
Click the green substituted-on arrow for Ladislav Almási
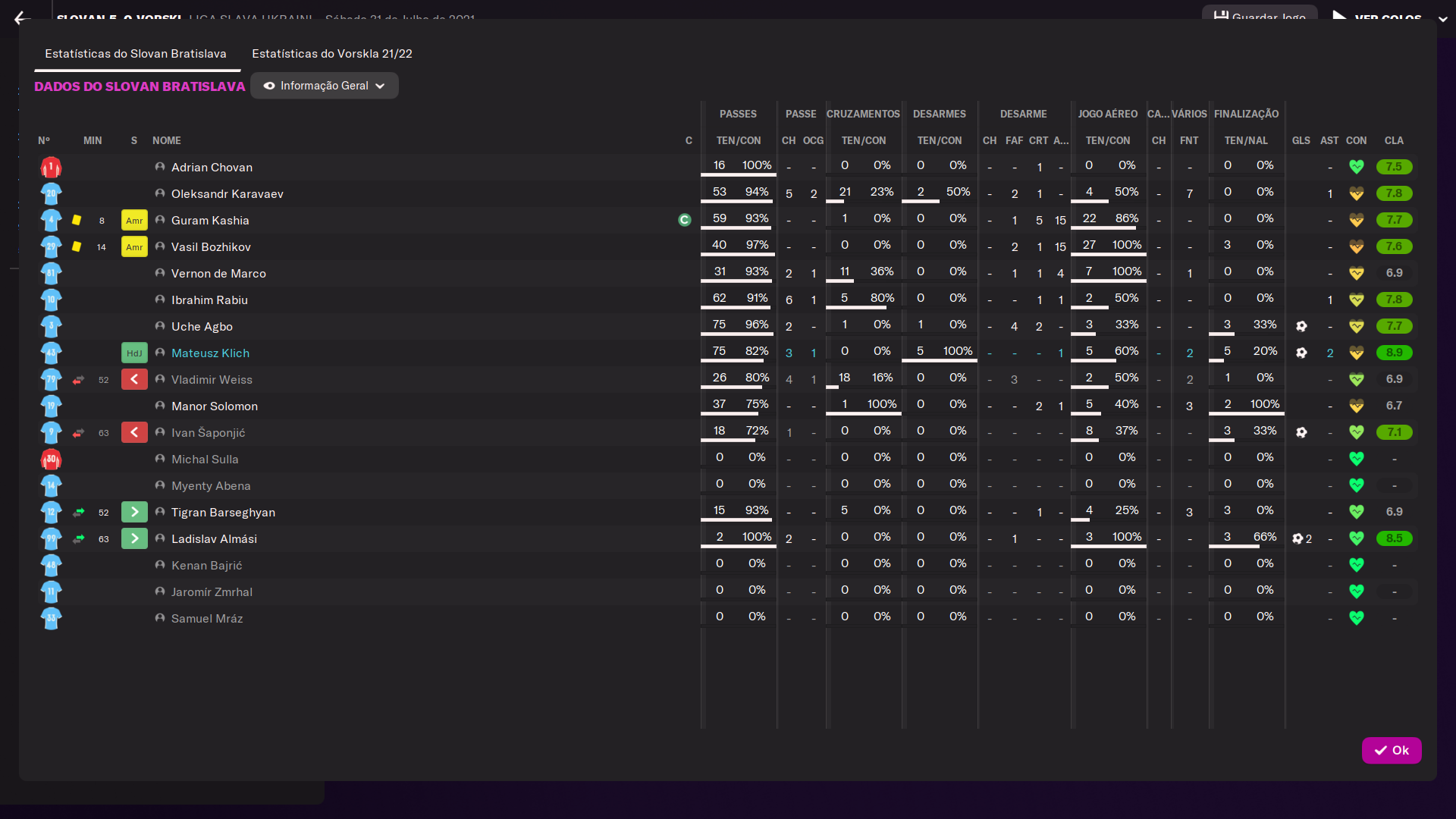point(134,538)
